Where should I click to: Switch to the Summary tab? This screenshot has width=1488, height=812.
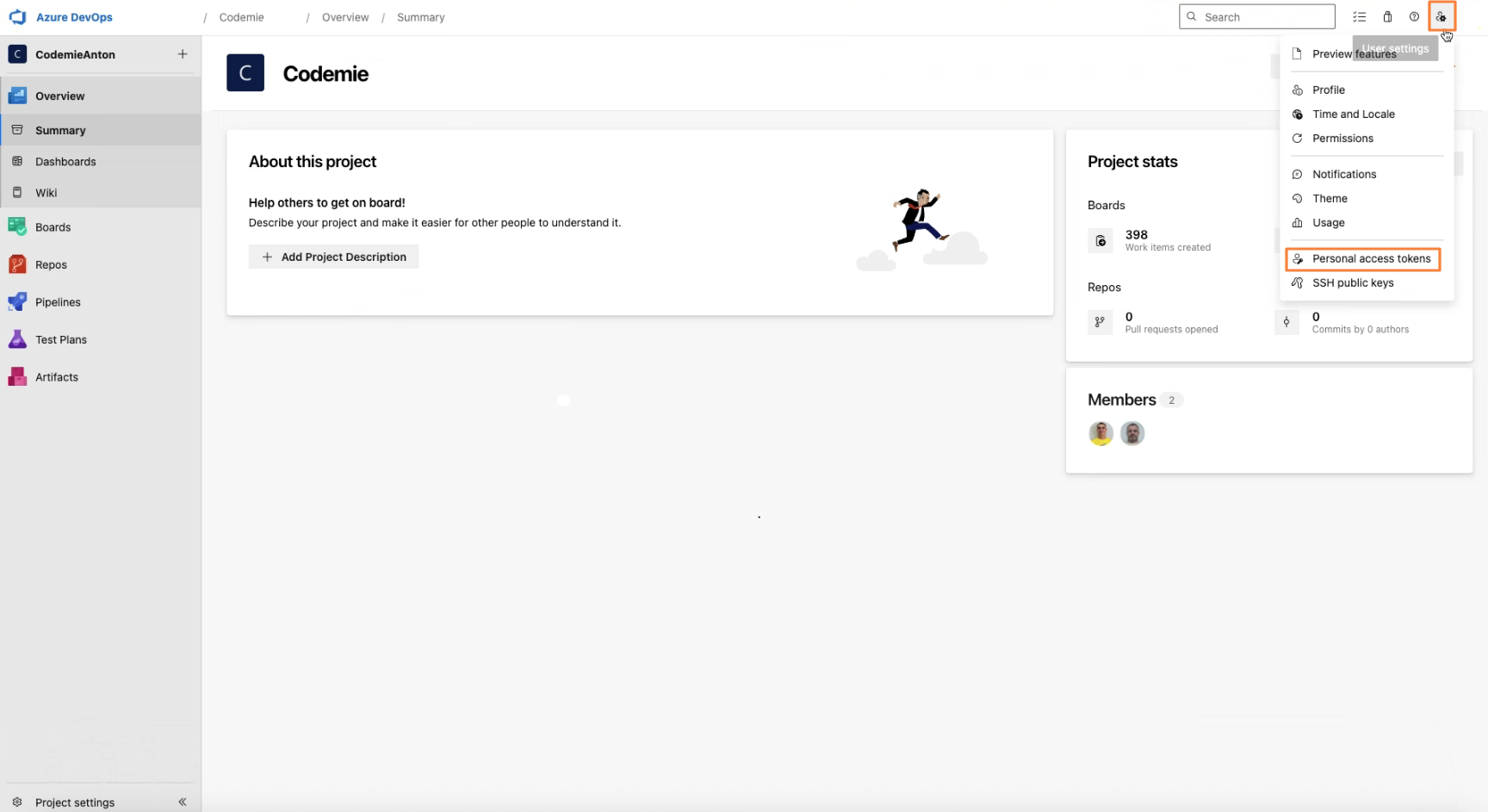(60, 130)
